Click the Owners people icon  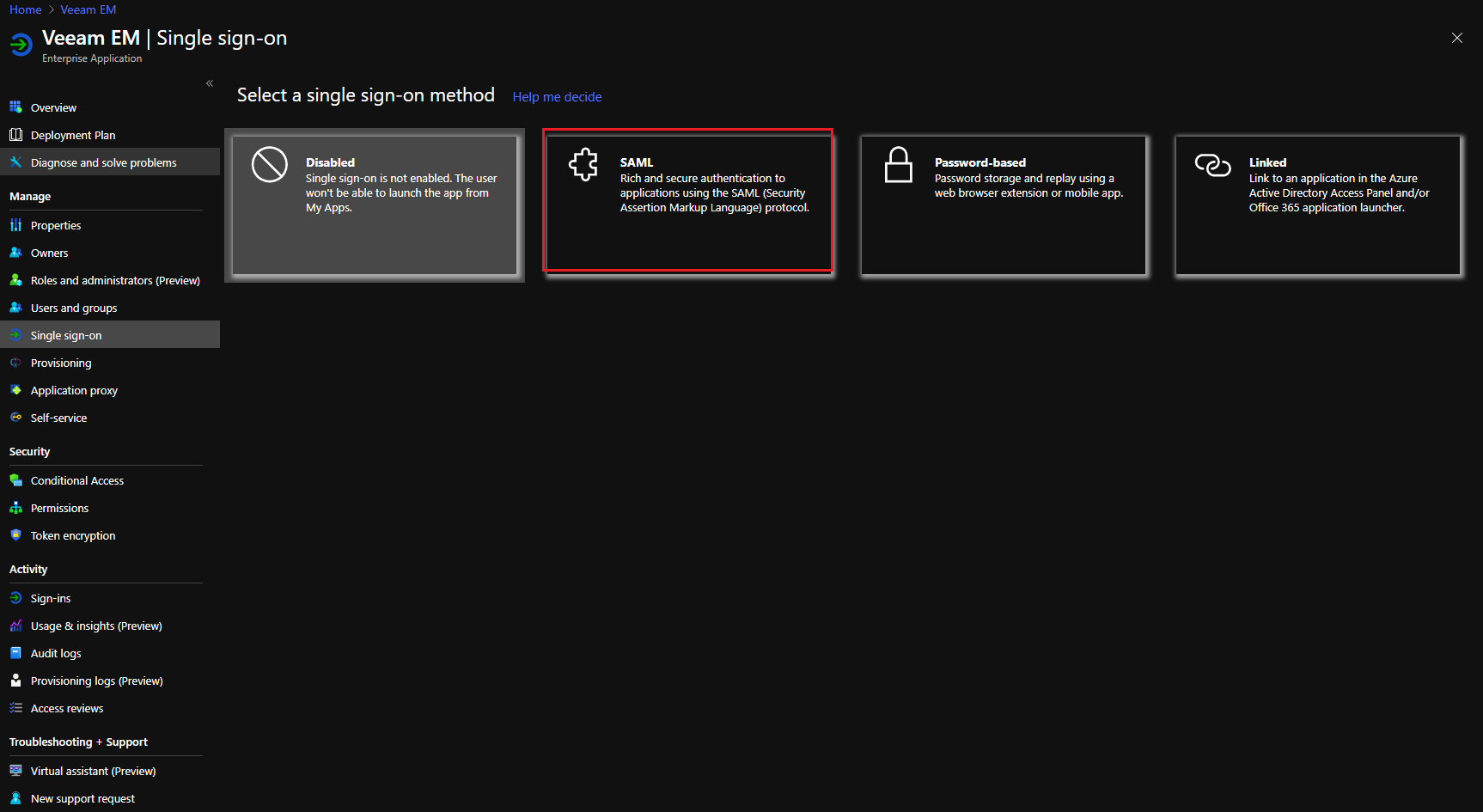point(15,253)
